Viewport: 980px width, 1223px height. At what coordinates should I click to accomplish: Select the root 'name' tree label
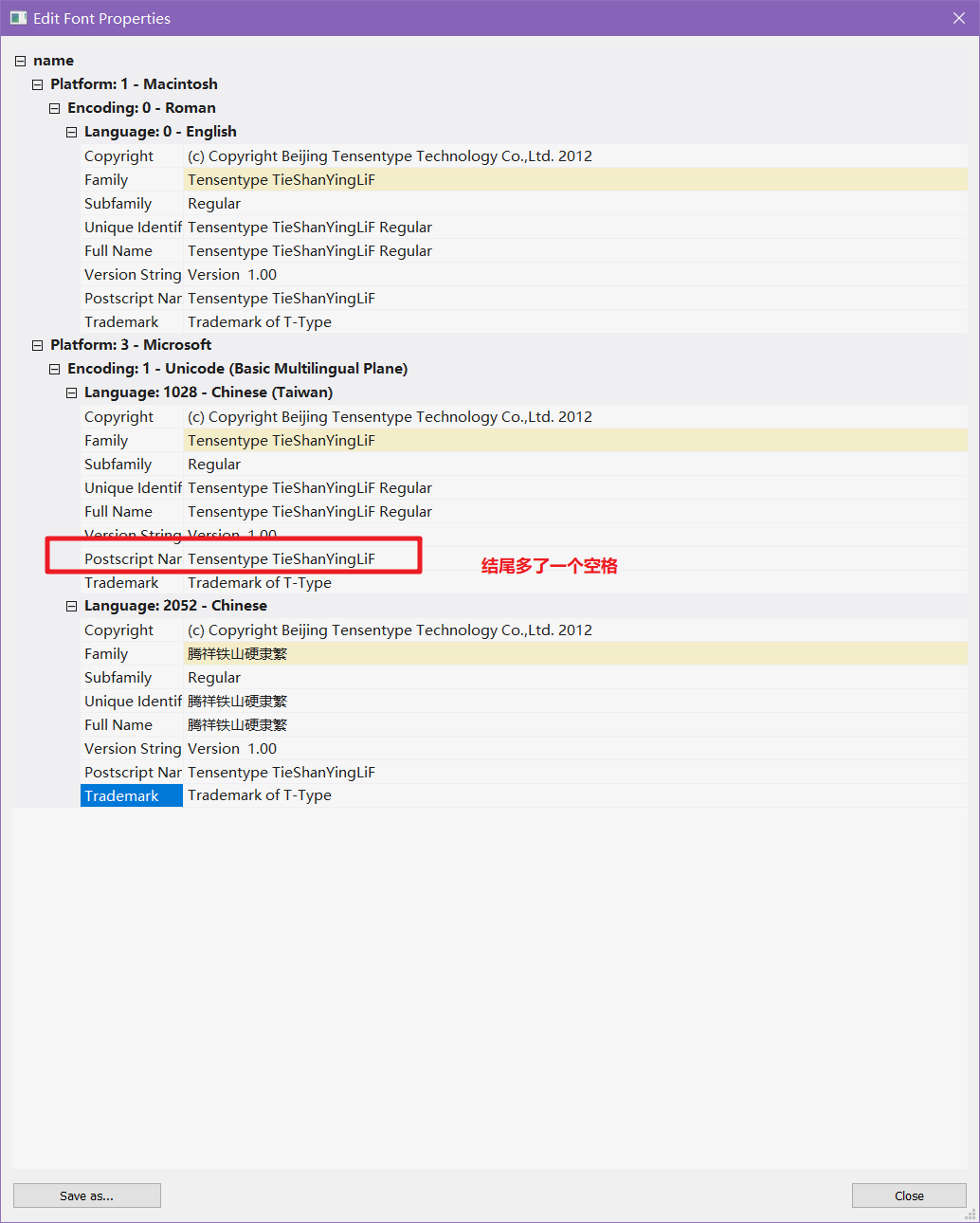click(x=53, y=61)
